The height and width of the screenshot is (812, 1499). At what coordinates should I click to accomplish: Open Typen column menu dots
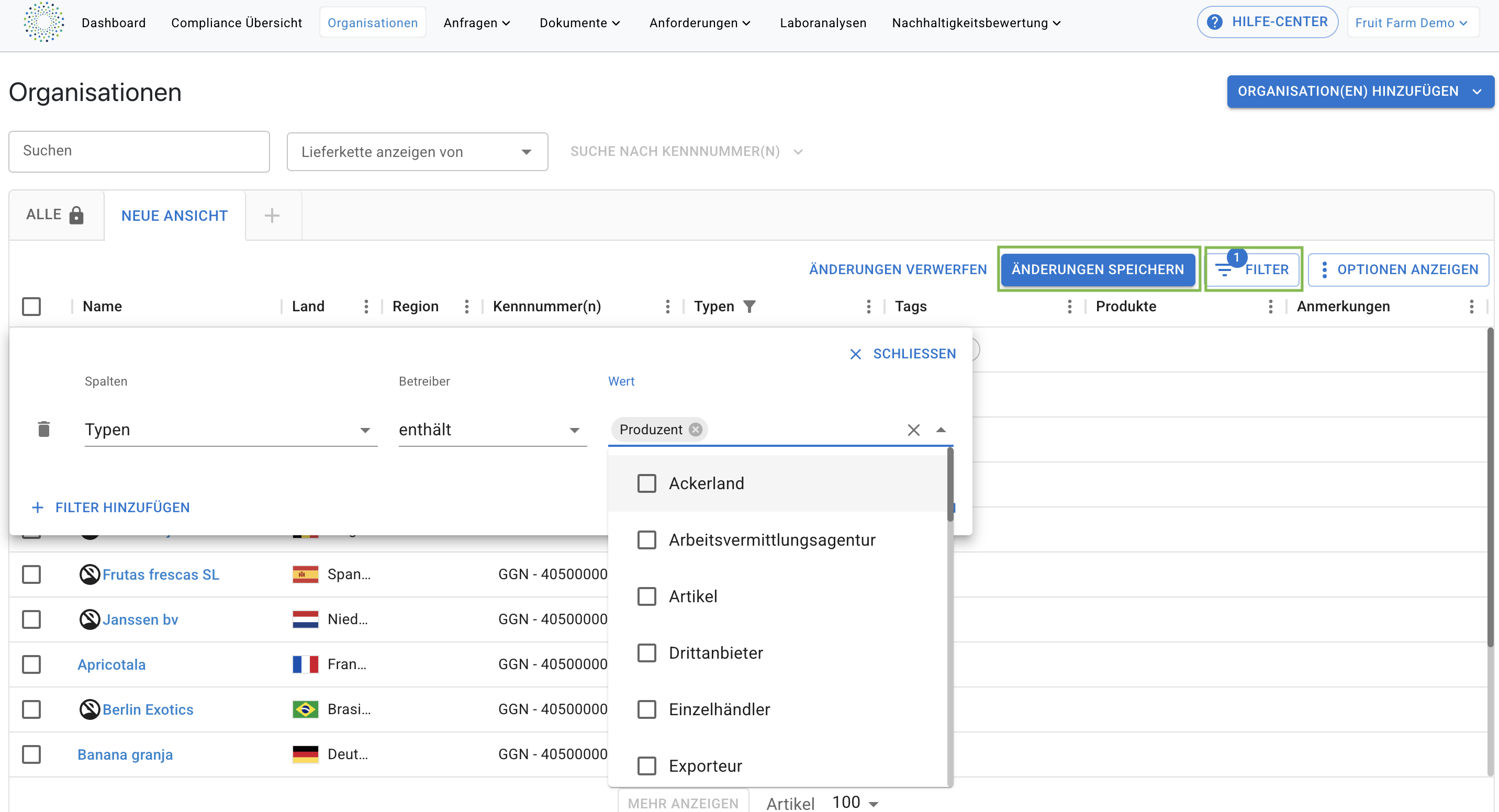coord(869,307)
